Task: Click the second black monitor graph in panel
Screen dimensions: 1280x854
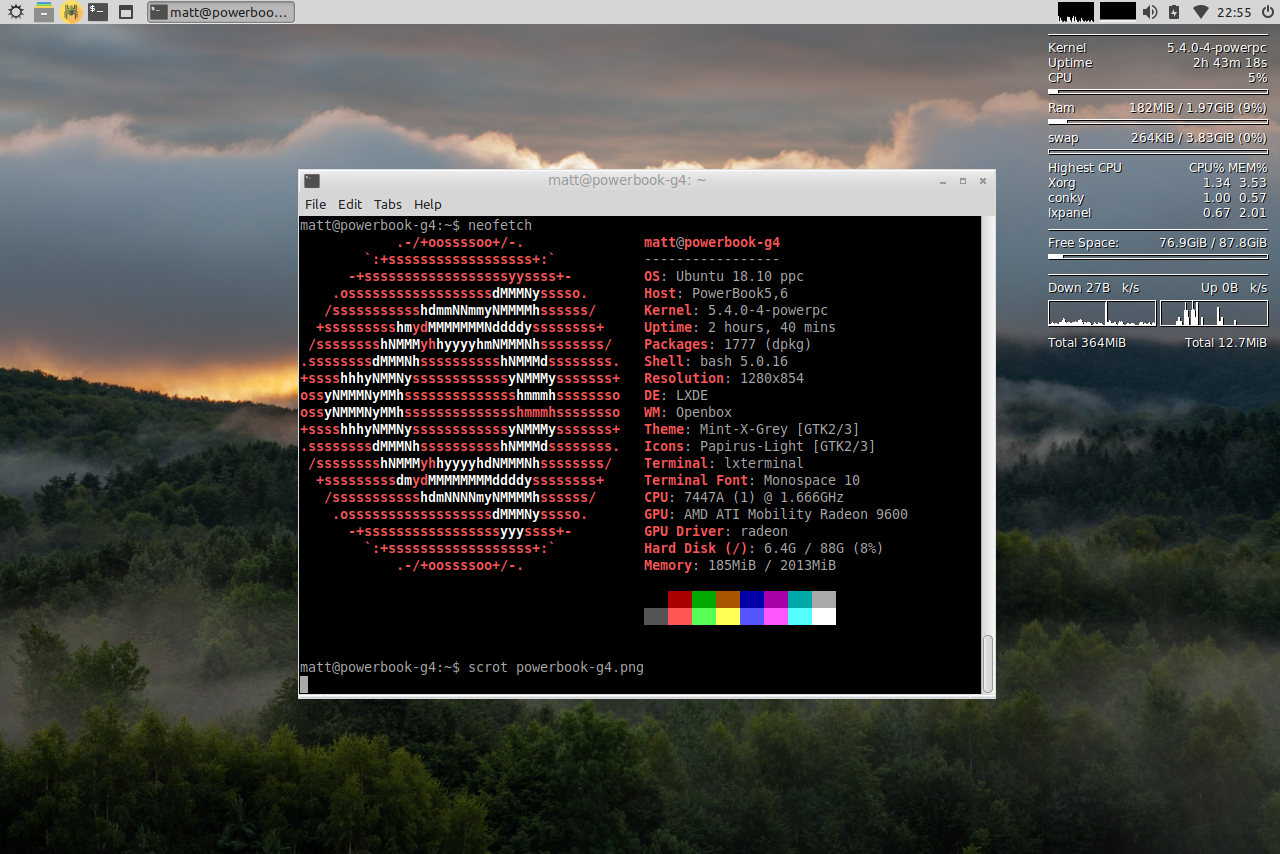Action: coord(1118,12)
